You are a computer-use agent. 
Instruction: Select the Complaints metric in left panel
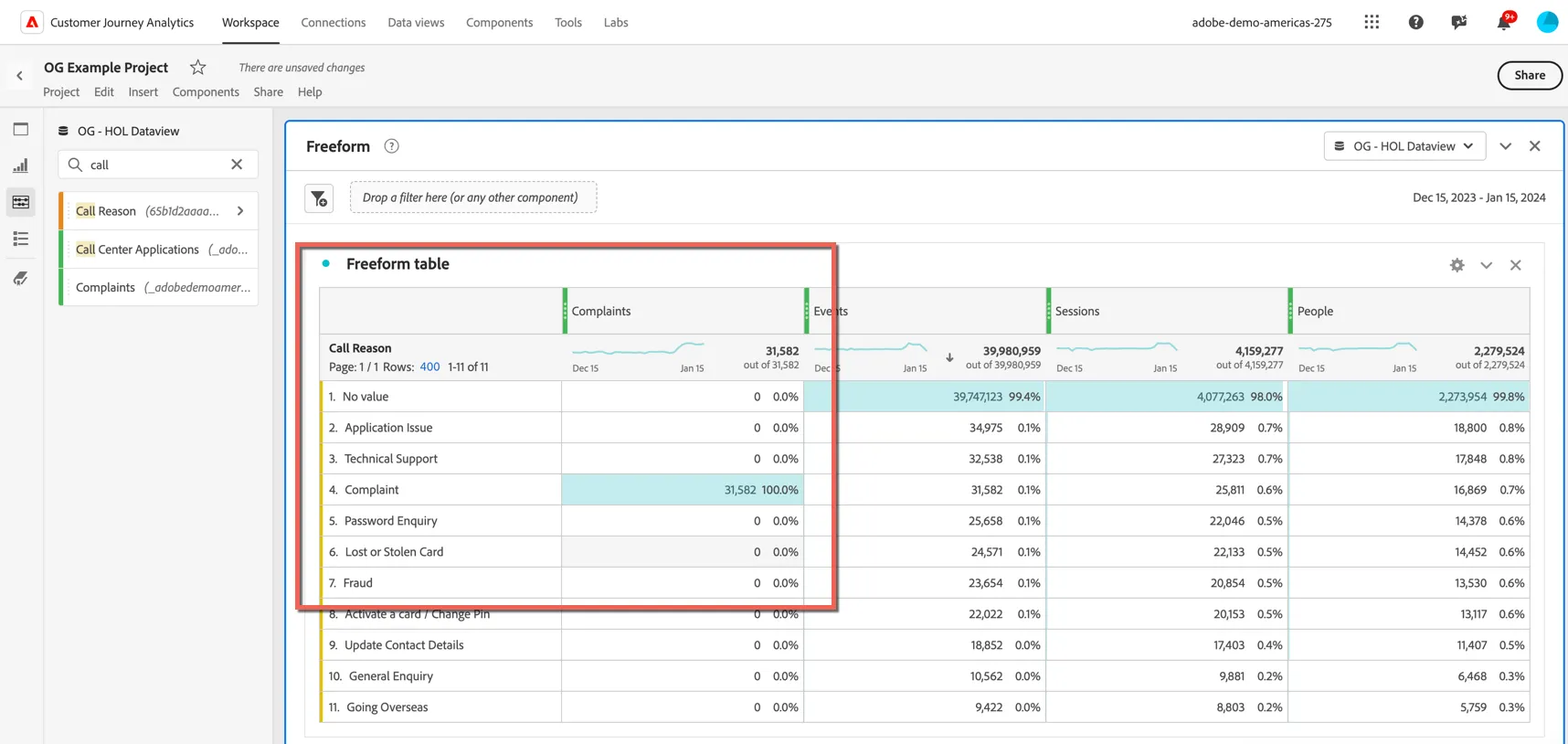tap(159, 287)
